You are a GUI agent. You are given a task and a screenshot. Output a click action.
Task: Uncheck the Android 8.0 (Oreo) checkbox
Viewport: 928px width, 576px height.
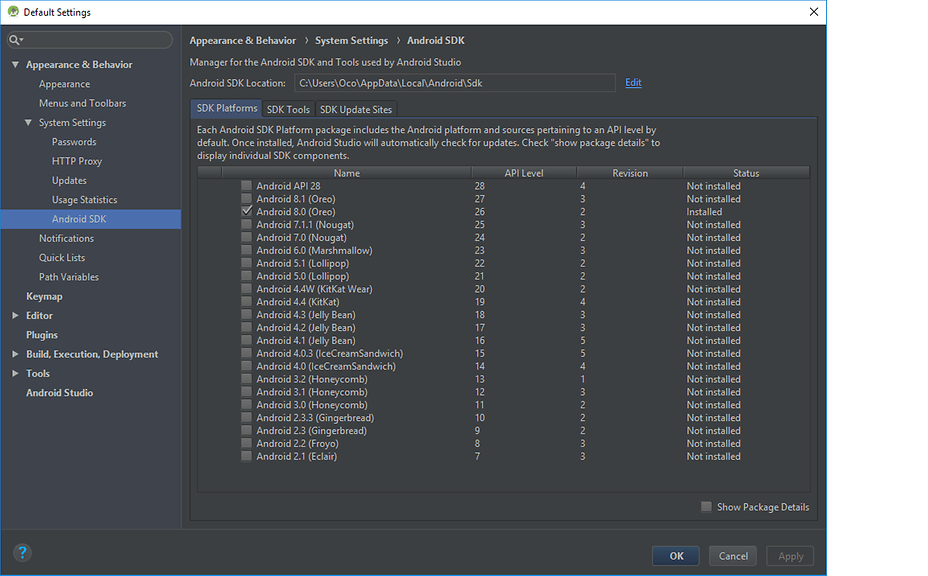coord(246,211)
